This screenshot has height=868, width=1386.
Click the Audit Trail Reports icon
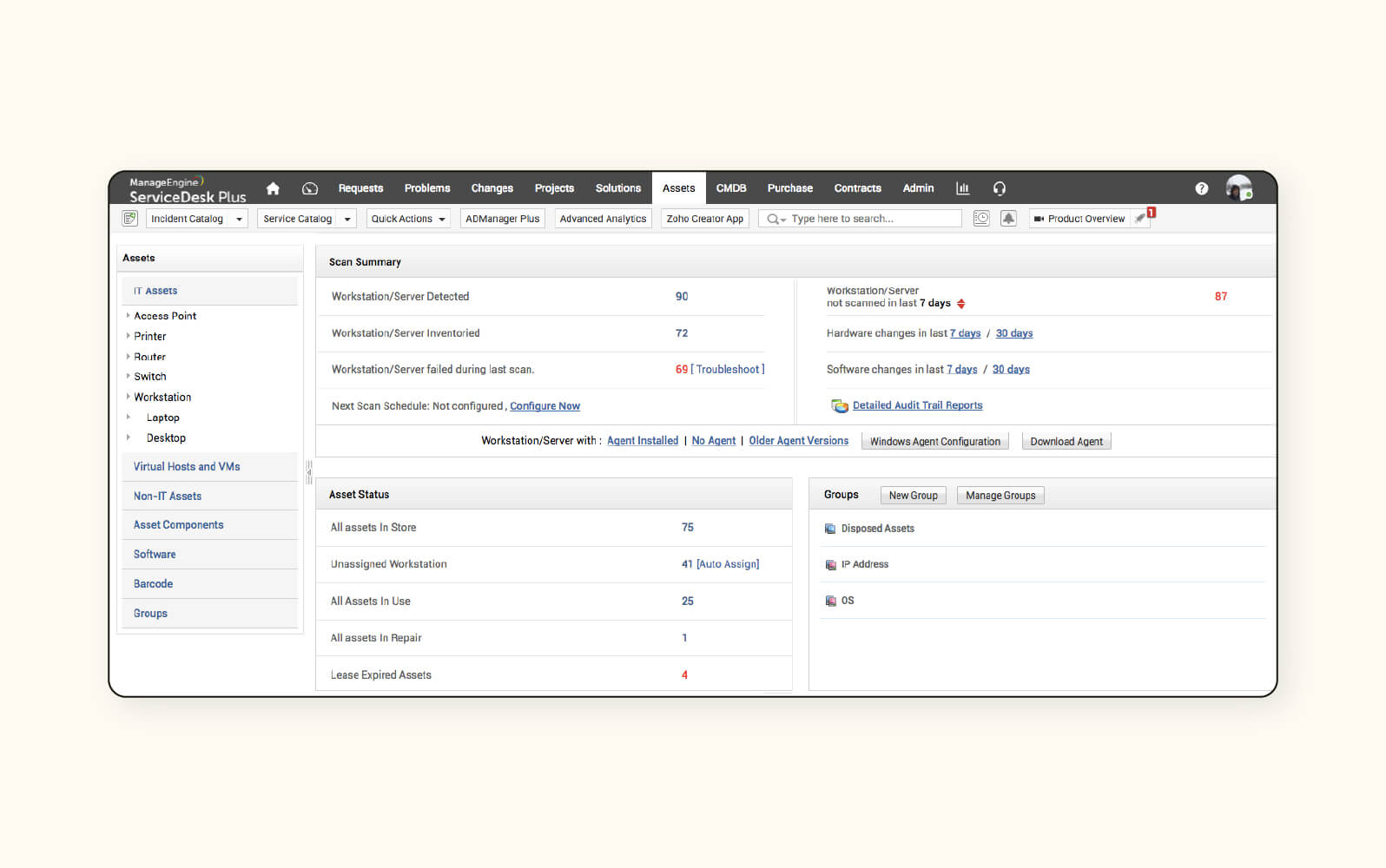pyautogui.click(x=840, y=406)
